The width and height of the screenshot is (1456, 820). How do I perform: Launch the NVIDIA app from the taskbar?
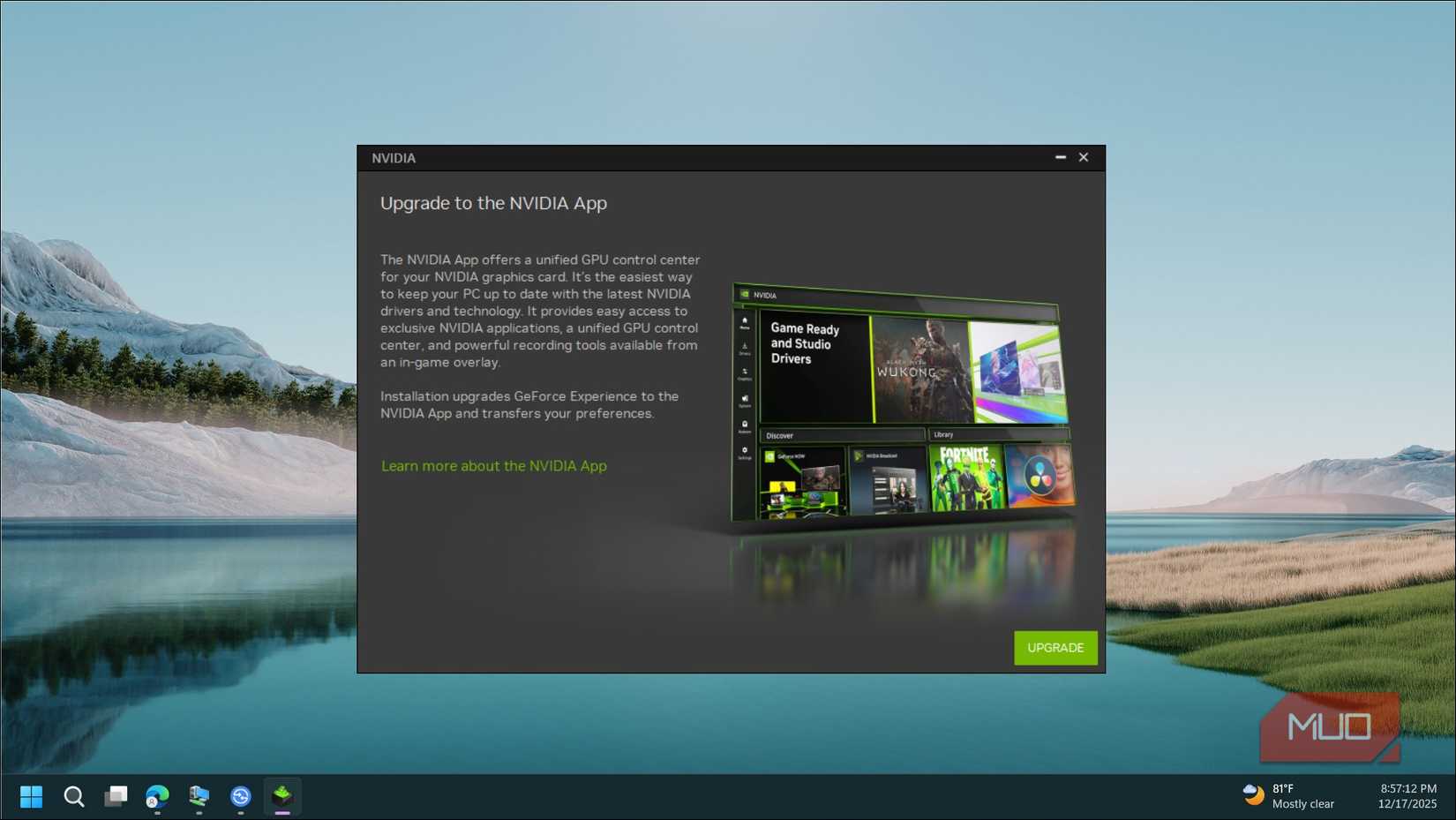click(x=282, y=796)
